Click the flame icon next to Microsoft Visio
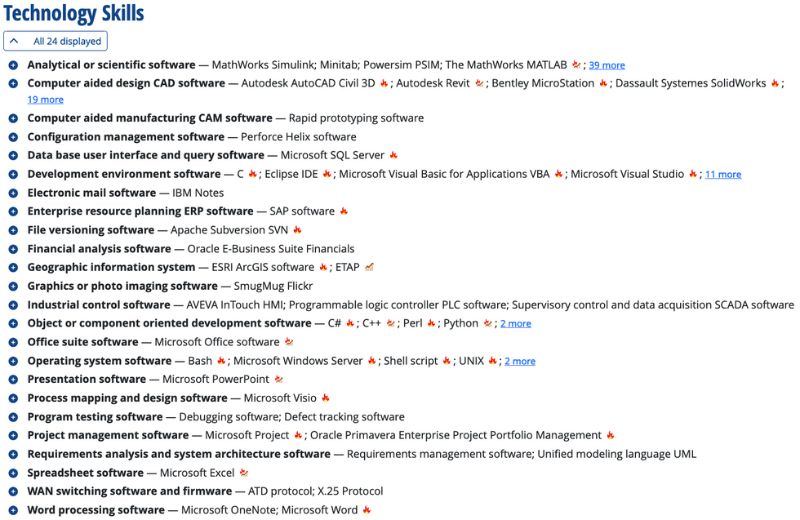The image size is (800, 520). 326,398
